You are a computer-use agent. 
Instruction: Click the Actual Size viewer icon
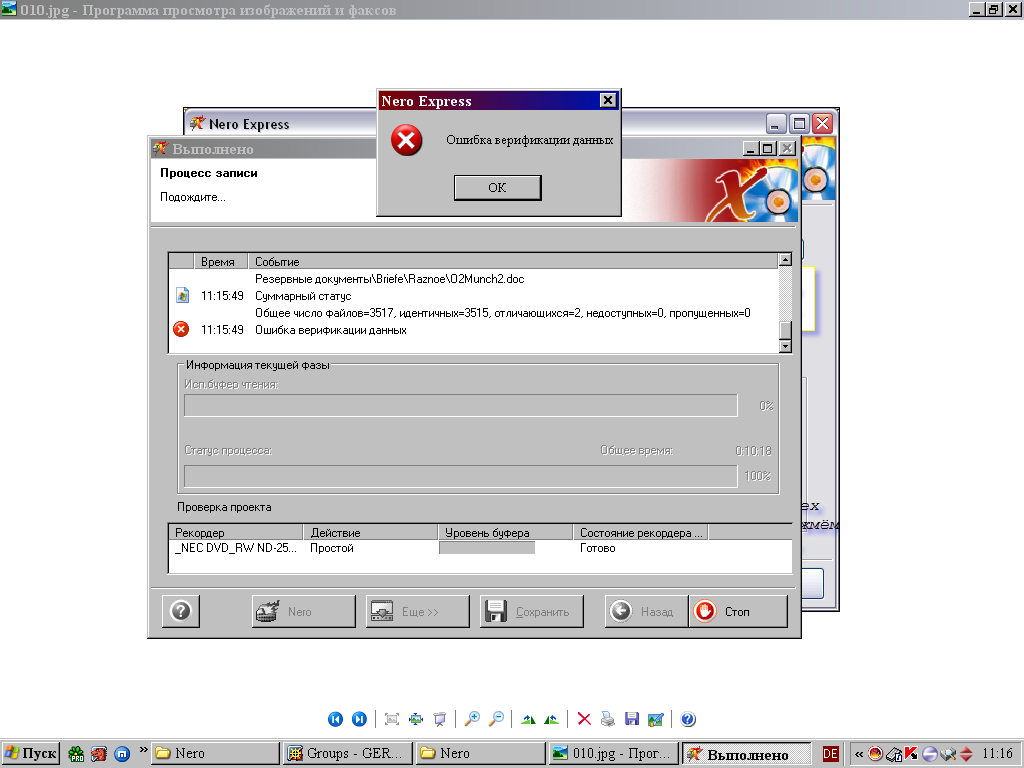point(416,719)
